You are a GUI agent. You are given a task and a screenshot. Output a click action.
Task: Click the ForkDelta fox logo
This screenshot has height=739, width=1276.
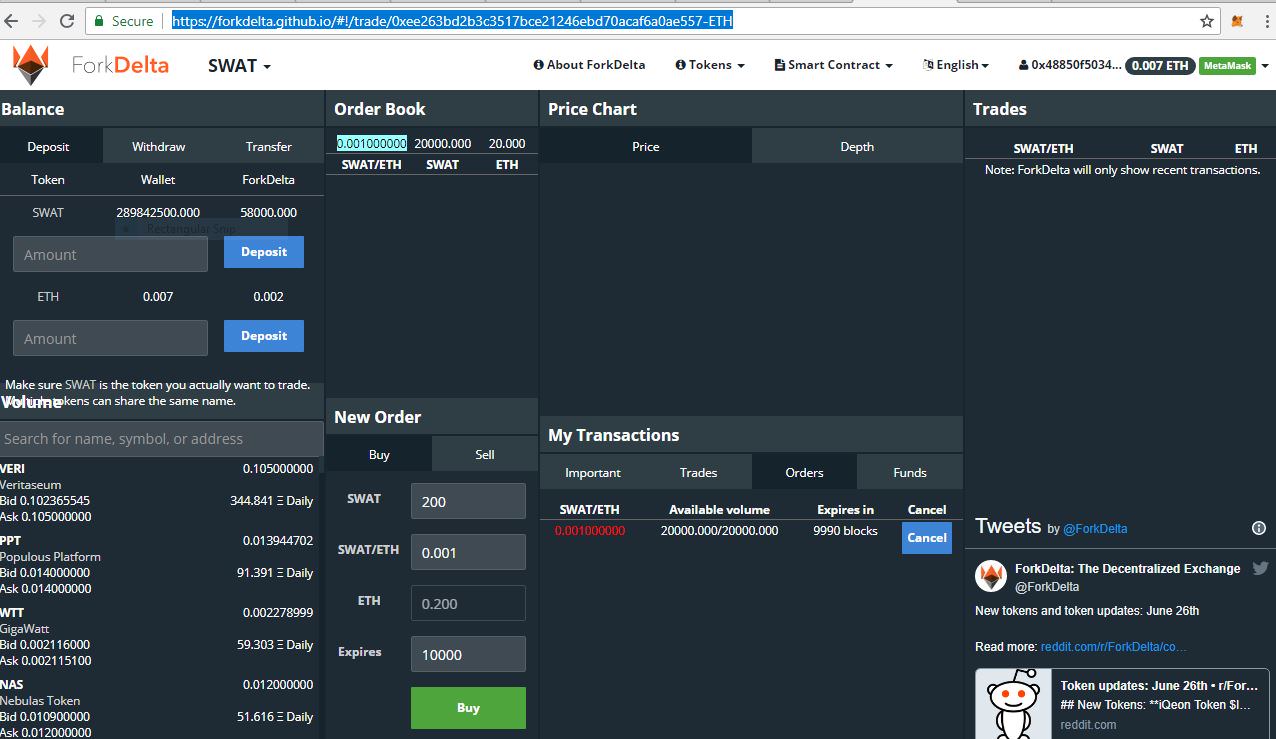pos(31,65)
